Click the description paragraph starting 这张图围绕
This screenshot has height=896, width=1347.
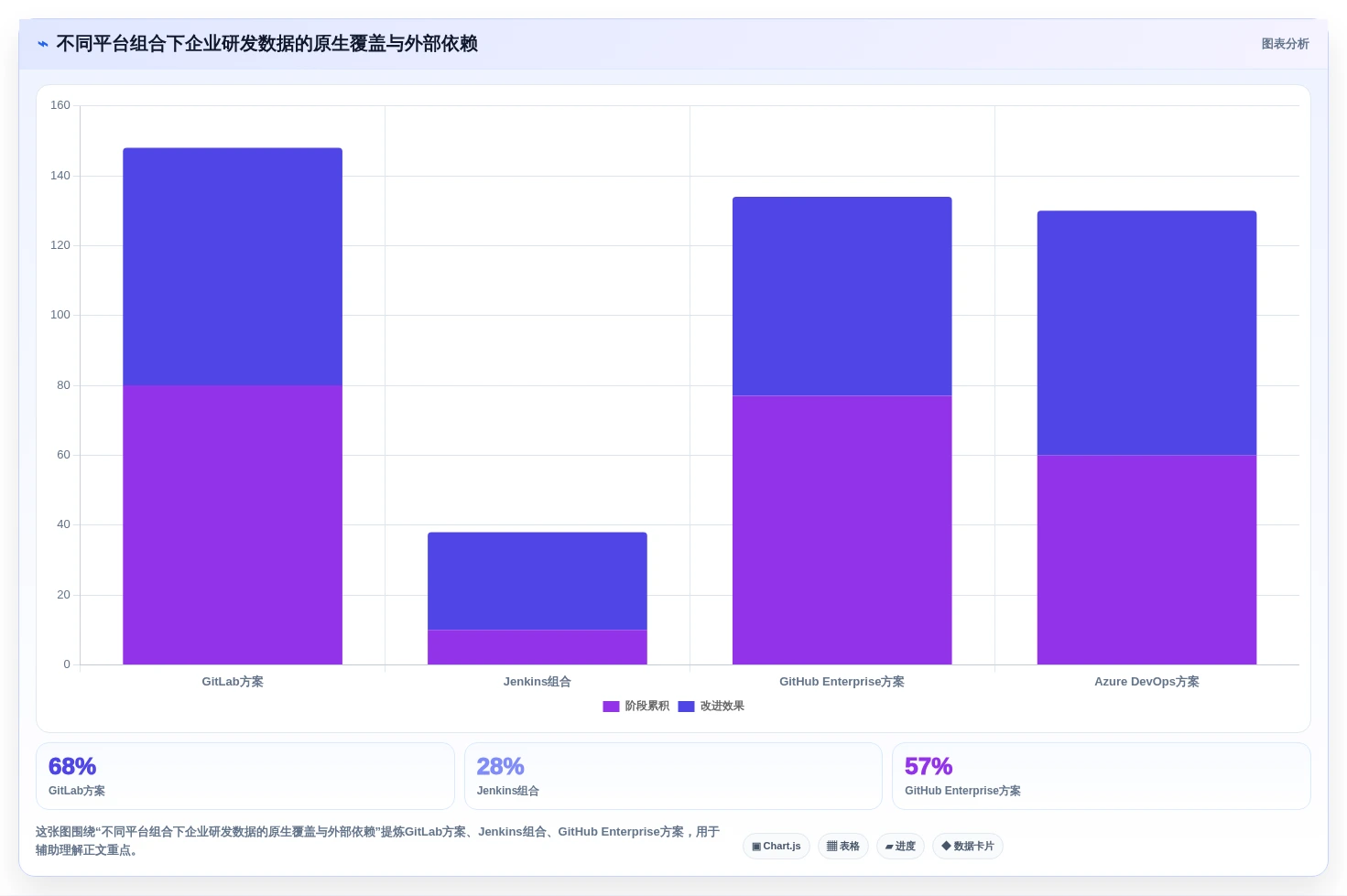(377, 841)
